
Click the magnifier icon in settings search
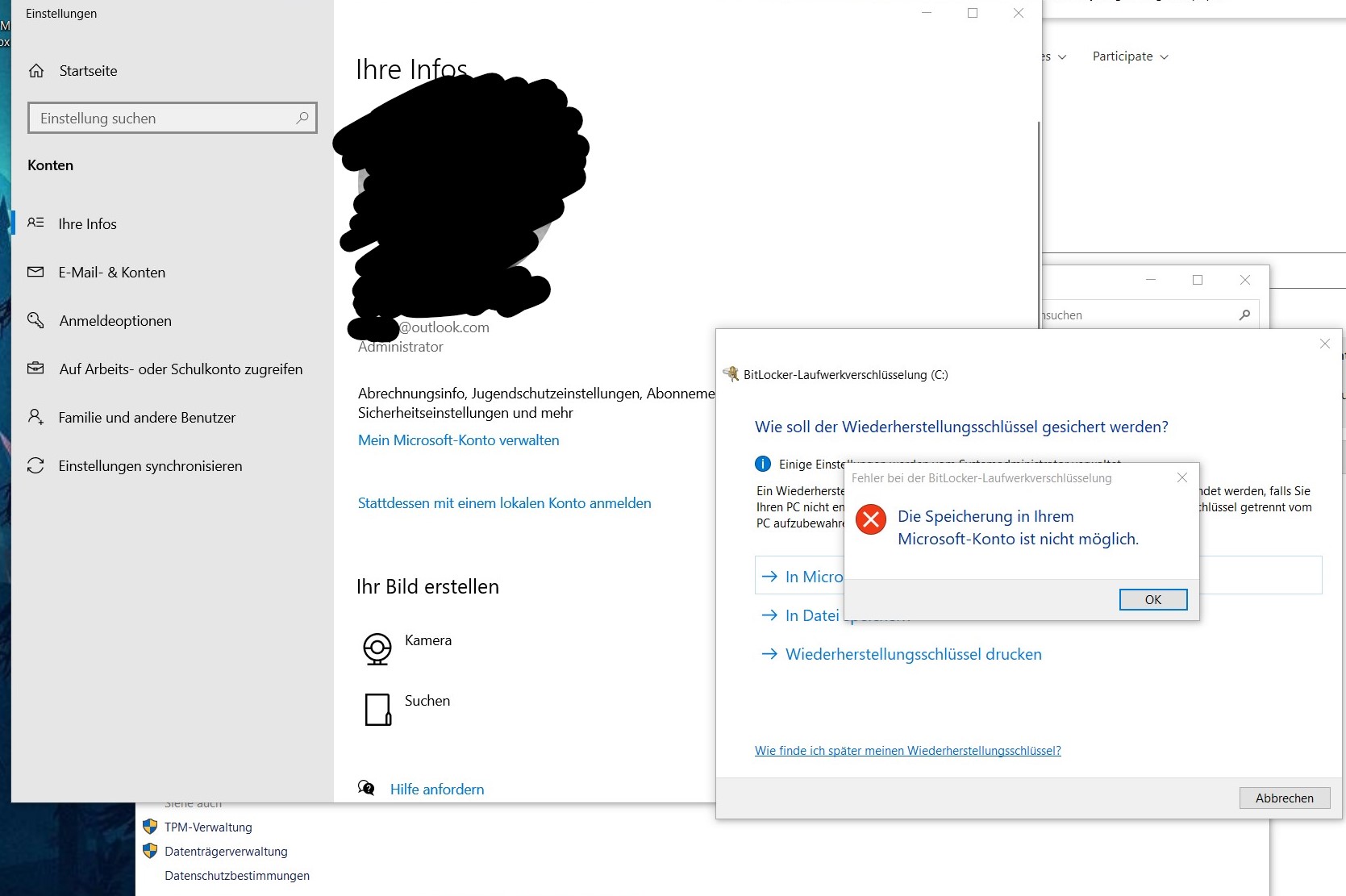[302, 118]
